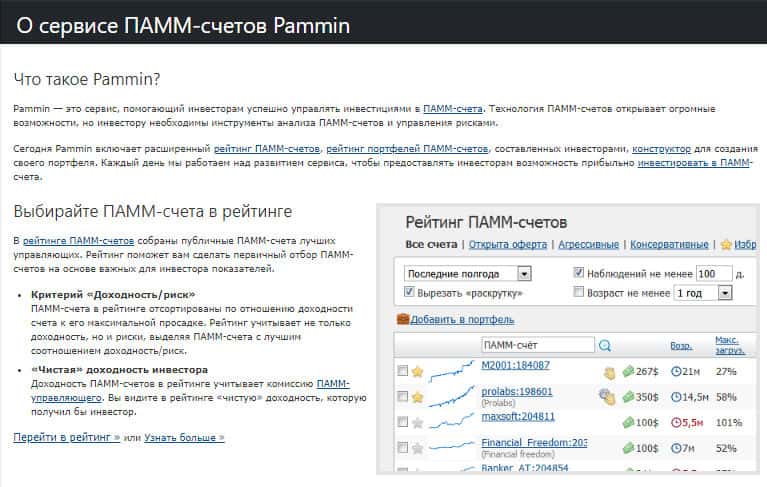Open the Избр favorites tab
Viewport: 767px width, 487px height.
click(745, 244)
